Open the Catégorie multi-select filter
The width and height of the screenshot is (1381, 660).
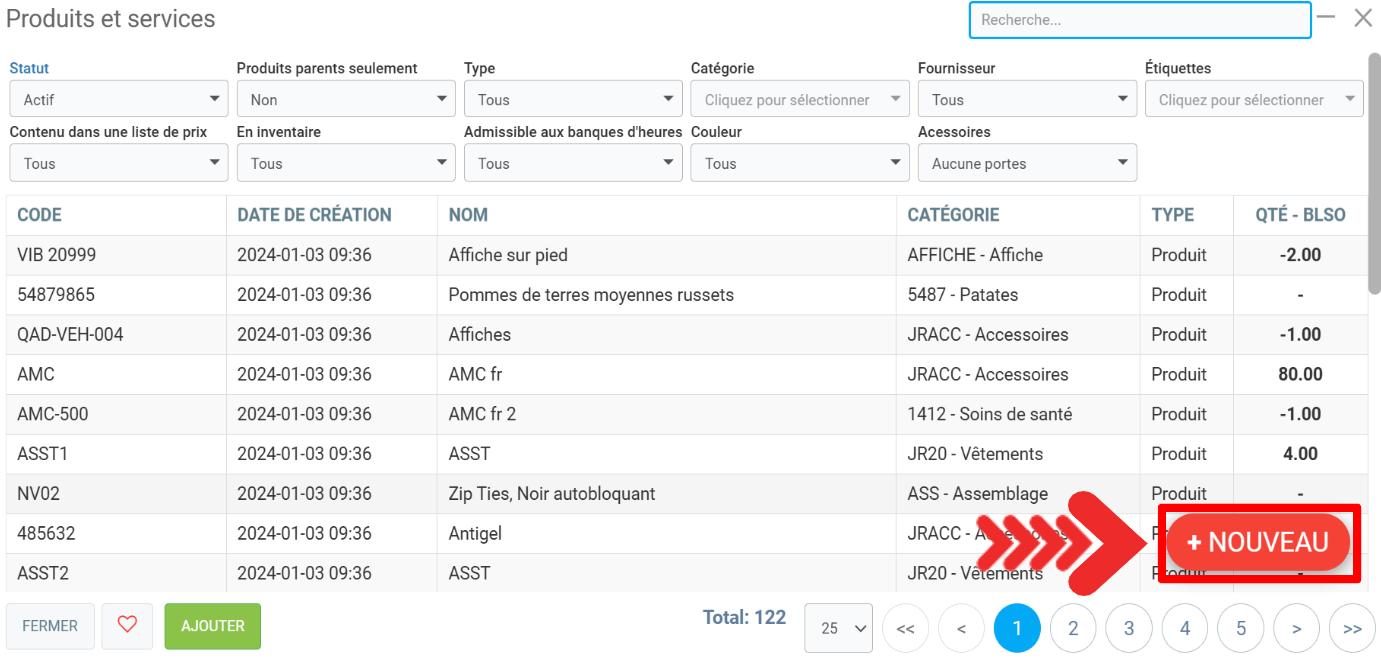pos(799,100)
